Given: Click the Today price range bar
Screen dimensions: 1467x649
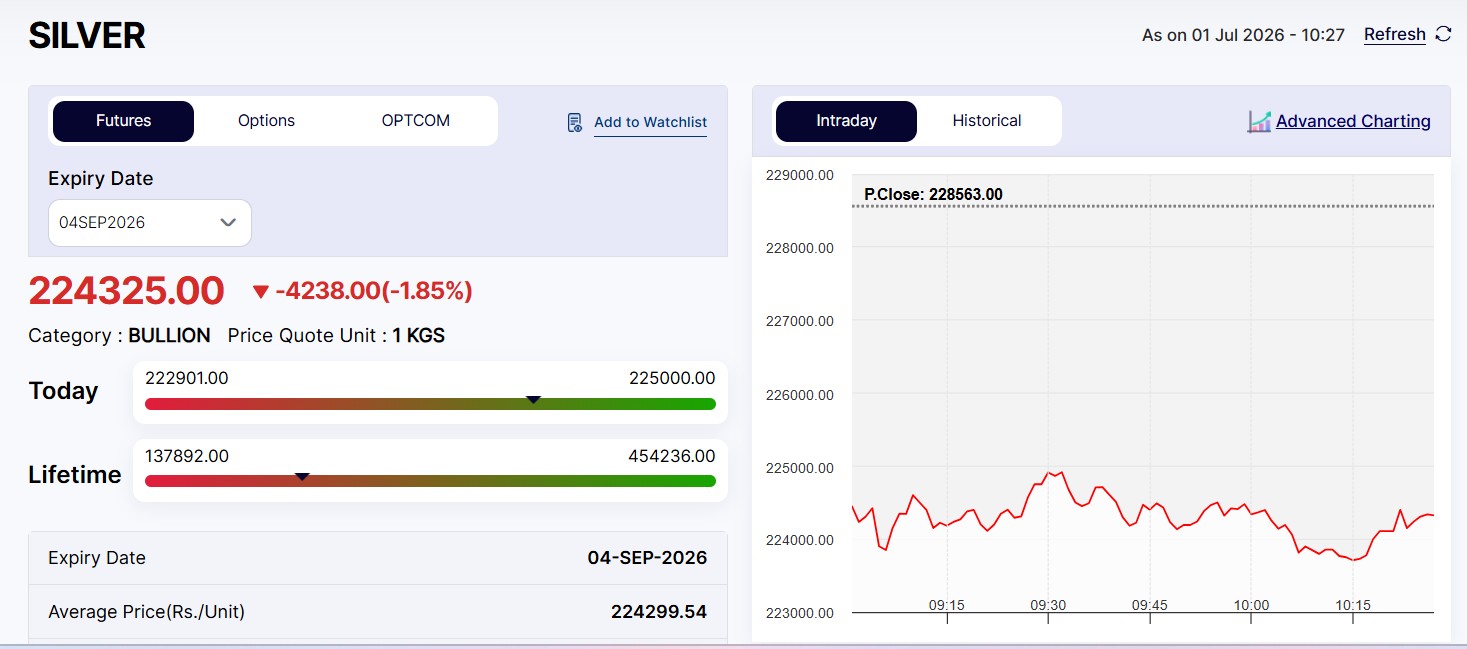Looking at the screenshot, I should pyautogui.click(x=430, y=404).
